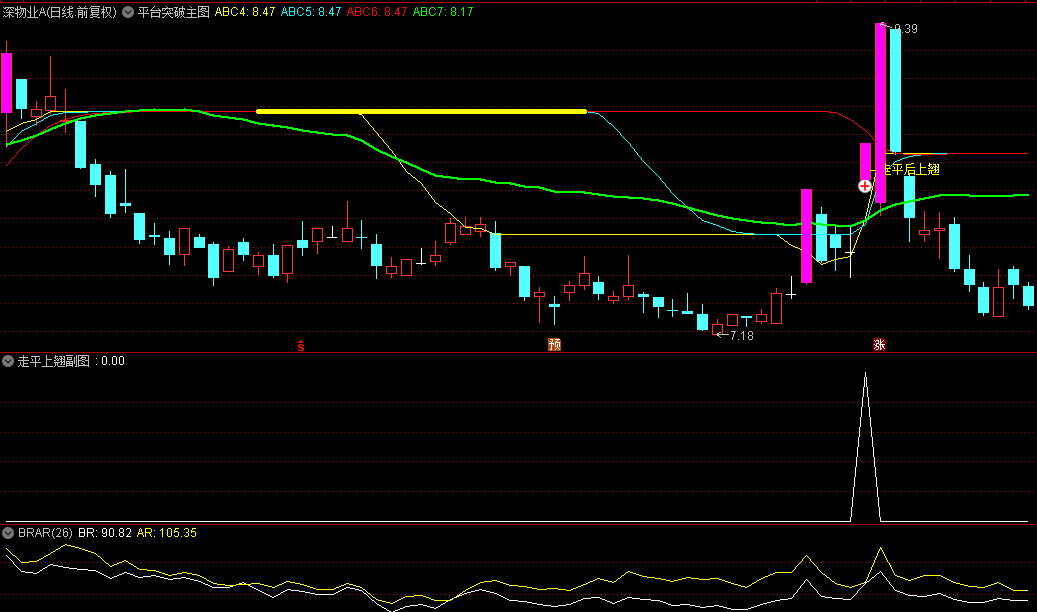The width and height of the screenshot is (1037, 612).
Task: Click the 9.39 high price label
Action: pyautogui.click(x=905, y=29)
